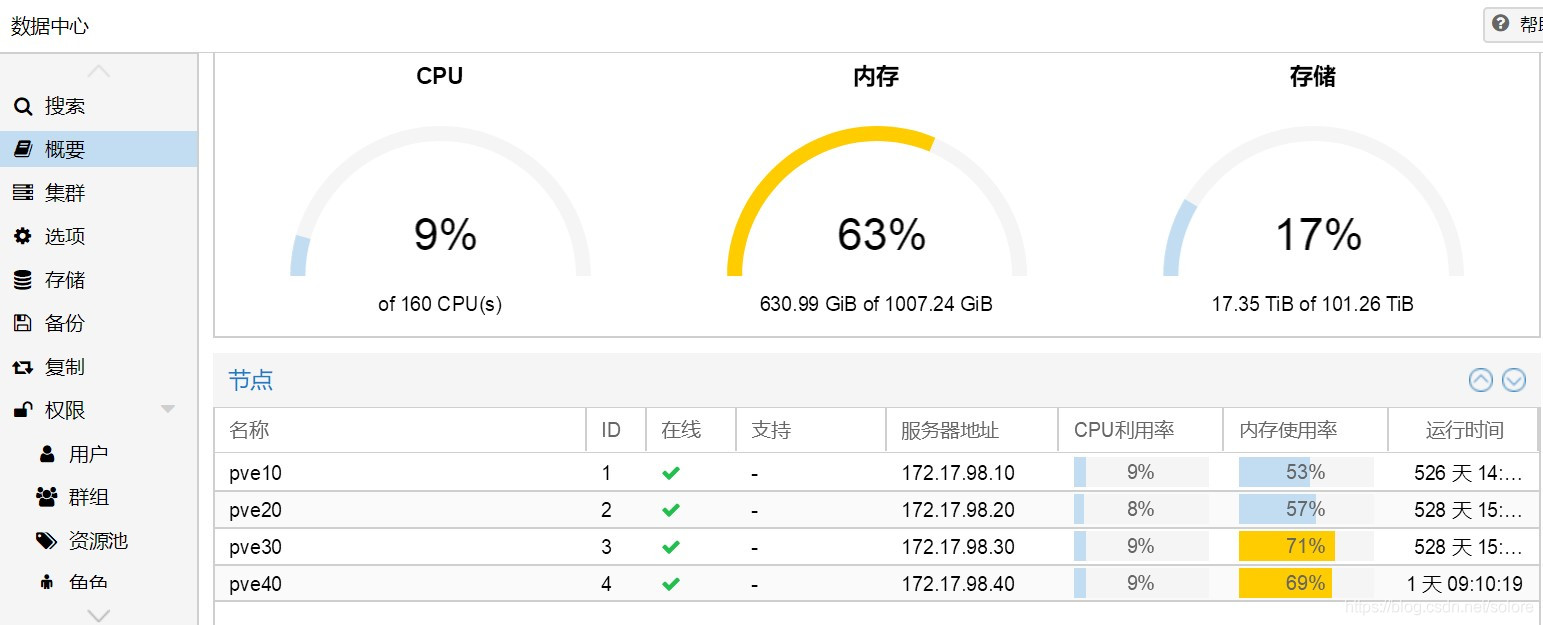Click server address 172.17.98.40
The height and width of the screenshot is (625, 1543).
[x=958, y=584]
